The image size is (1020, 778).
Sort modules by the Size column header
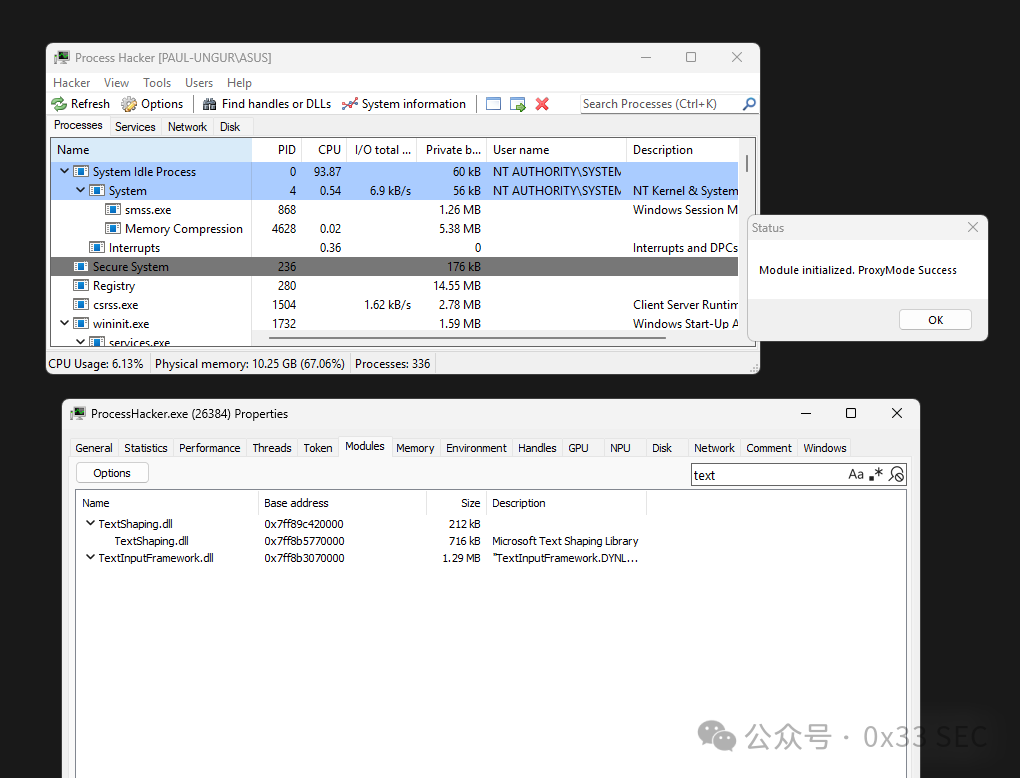tap(456, 503)
